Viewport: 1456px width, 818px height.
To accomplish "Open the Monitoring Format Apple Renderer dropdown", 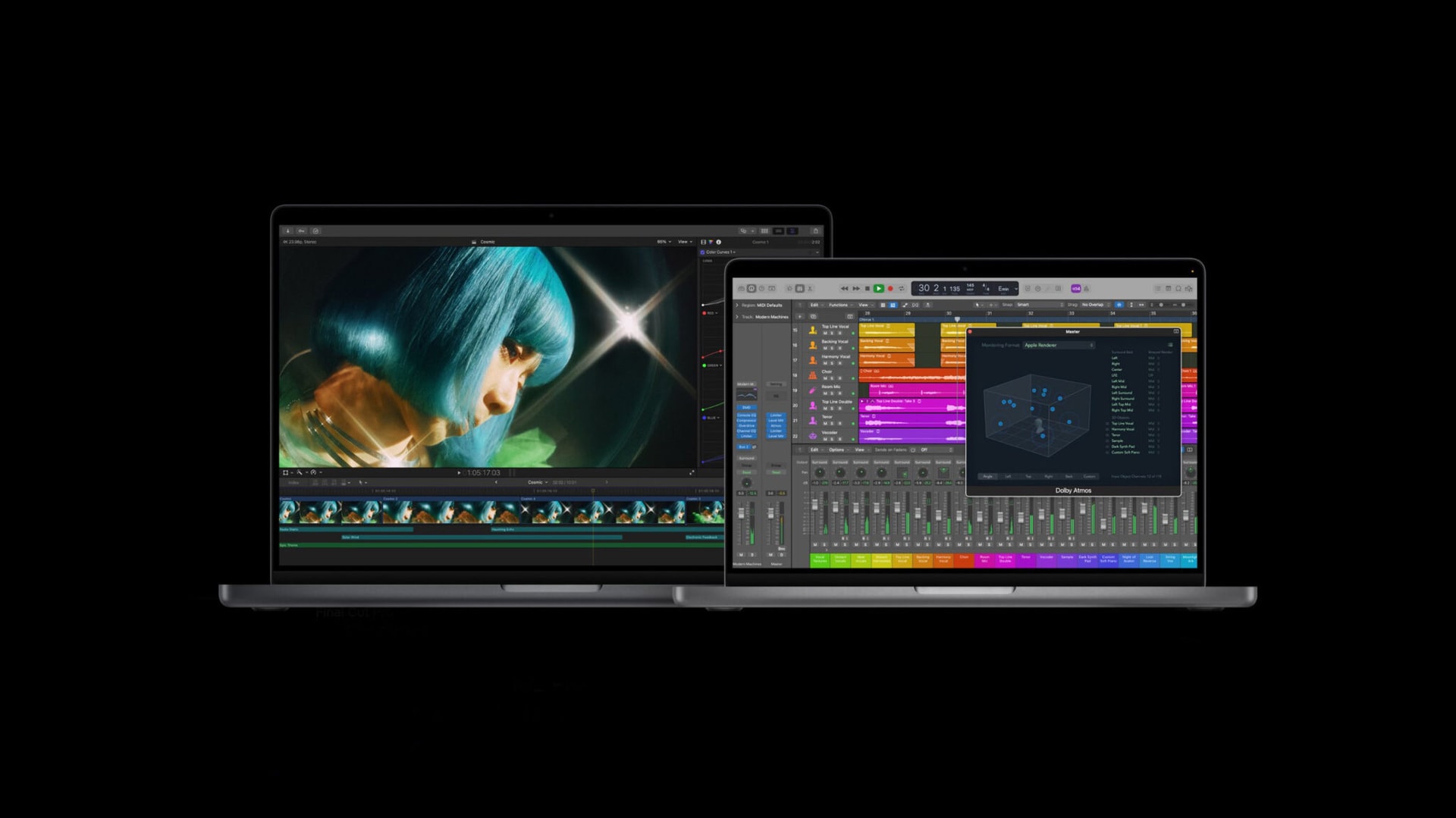I will click(x=1059, y=346).
